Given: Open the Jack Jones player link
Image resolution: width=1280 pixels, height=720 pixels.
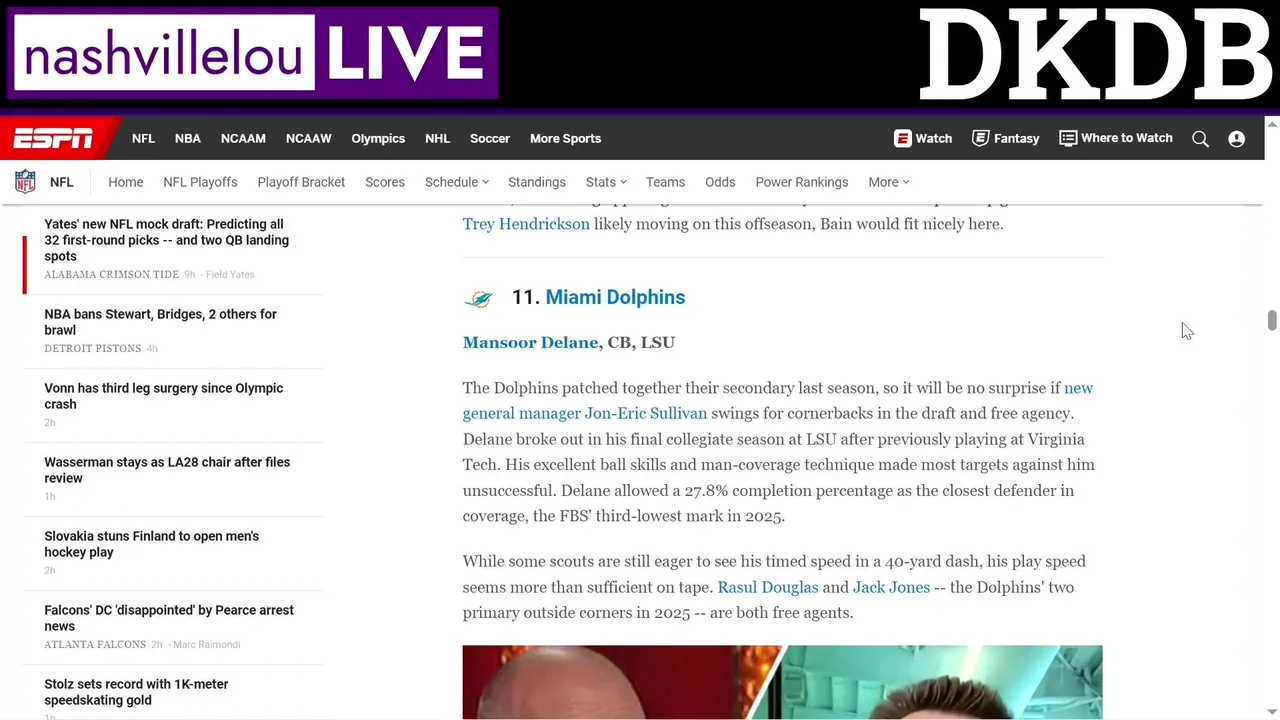Looking at the screenshot, I should click(x=891, y=587).
